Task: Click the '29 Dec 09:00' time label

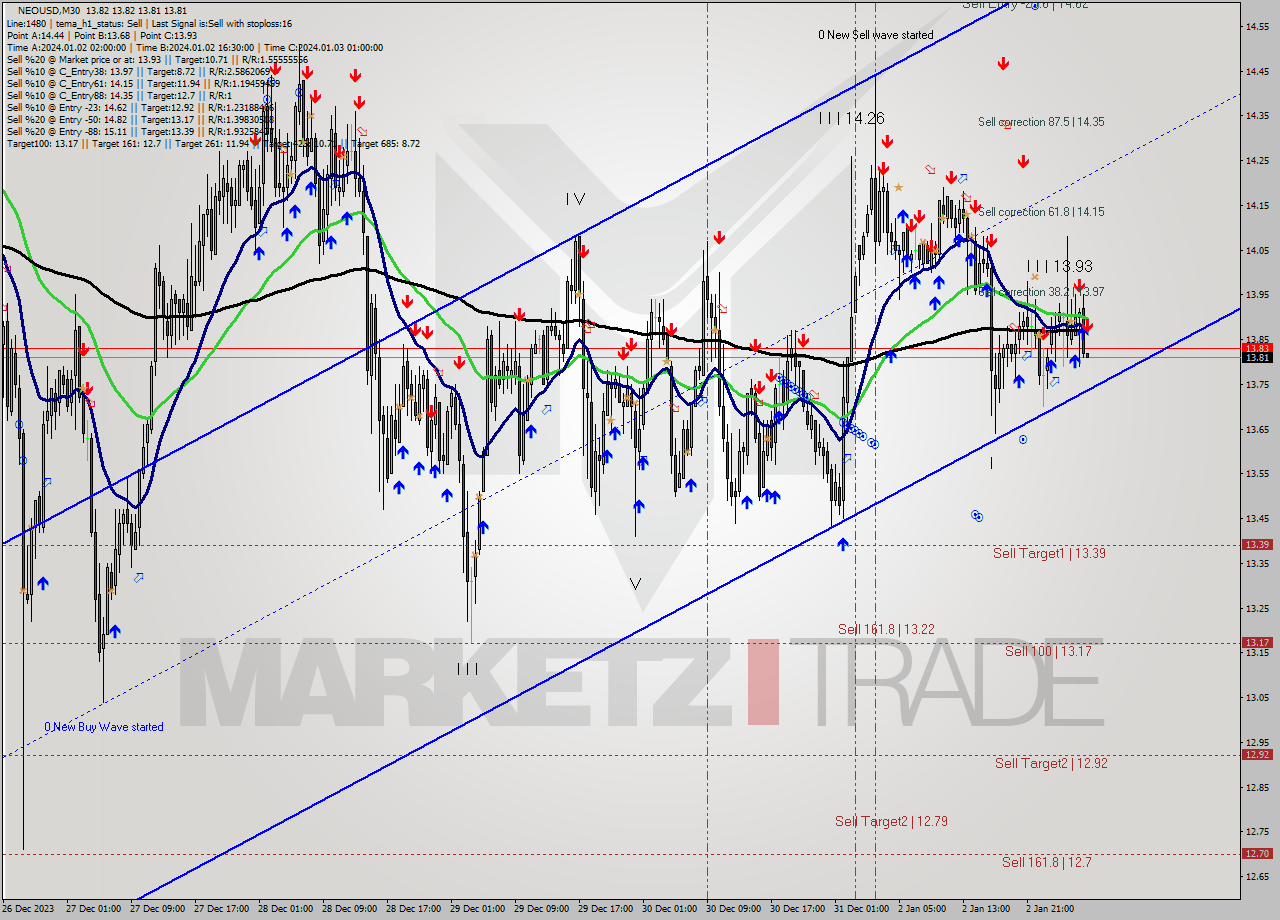Action: coord(543,909)
